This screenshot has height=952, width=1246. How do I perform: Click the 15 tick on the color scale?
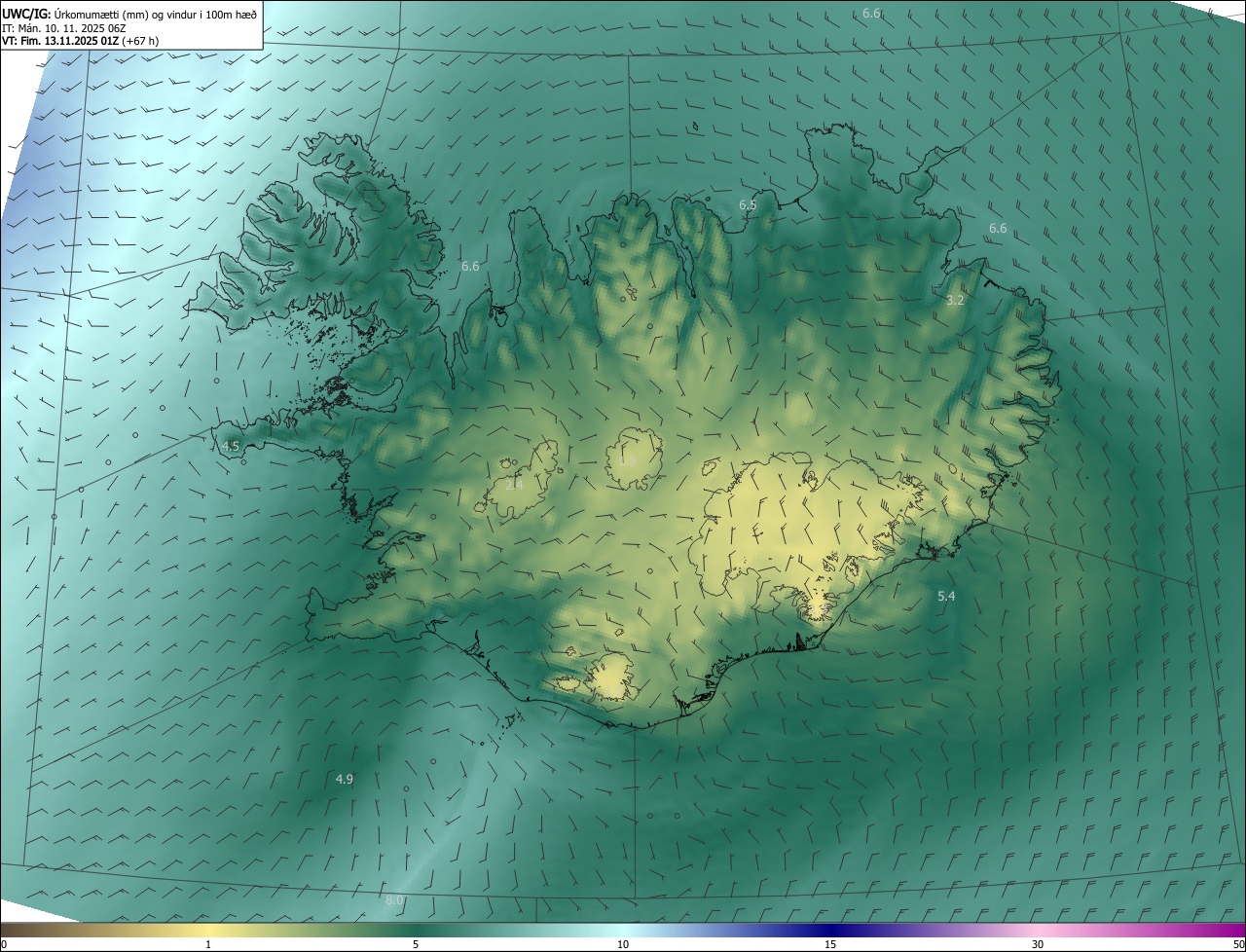[x=830, y=944]
